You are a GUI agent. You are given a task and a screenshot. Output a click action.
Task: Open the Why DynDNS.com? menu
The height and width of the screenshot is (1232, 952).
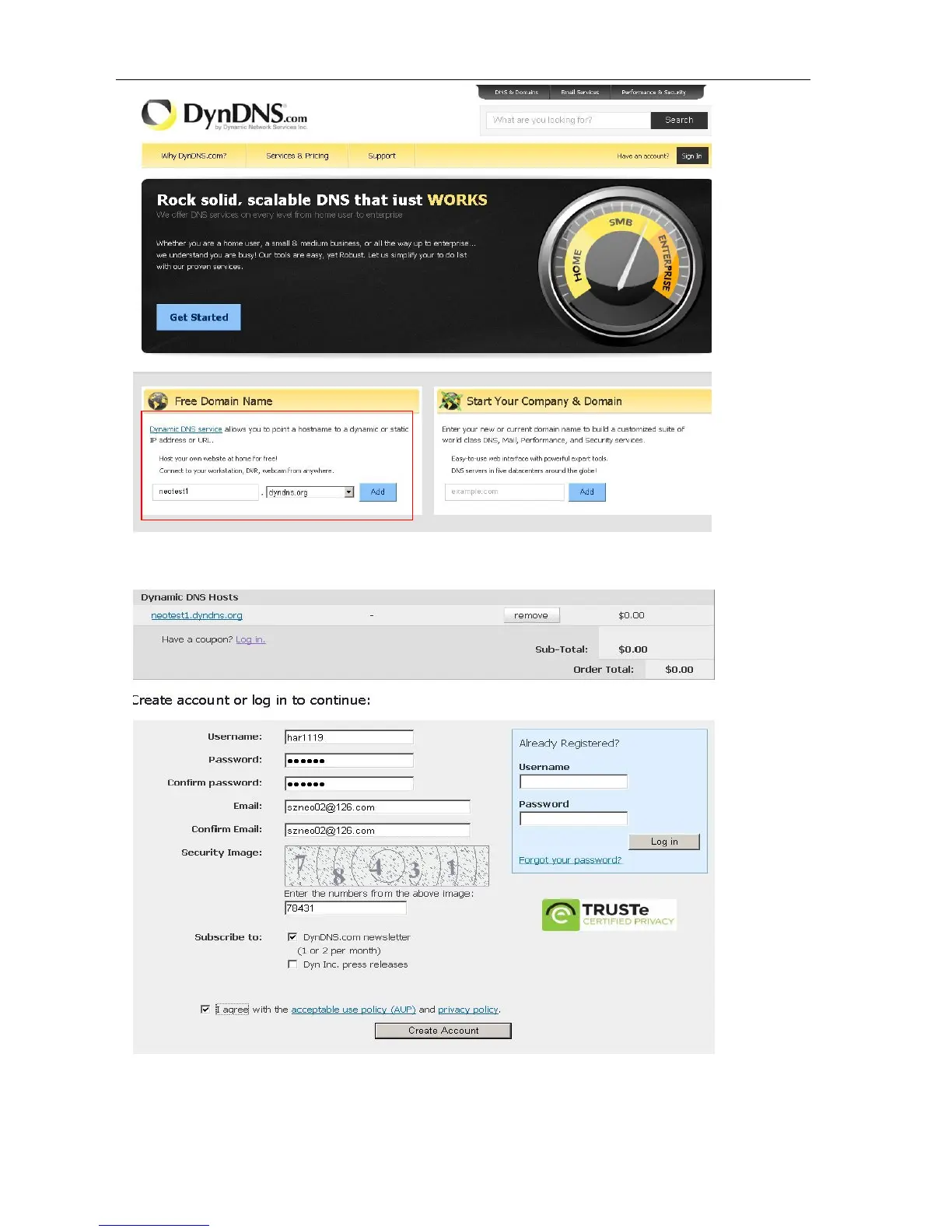(x=194, y=156)
